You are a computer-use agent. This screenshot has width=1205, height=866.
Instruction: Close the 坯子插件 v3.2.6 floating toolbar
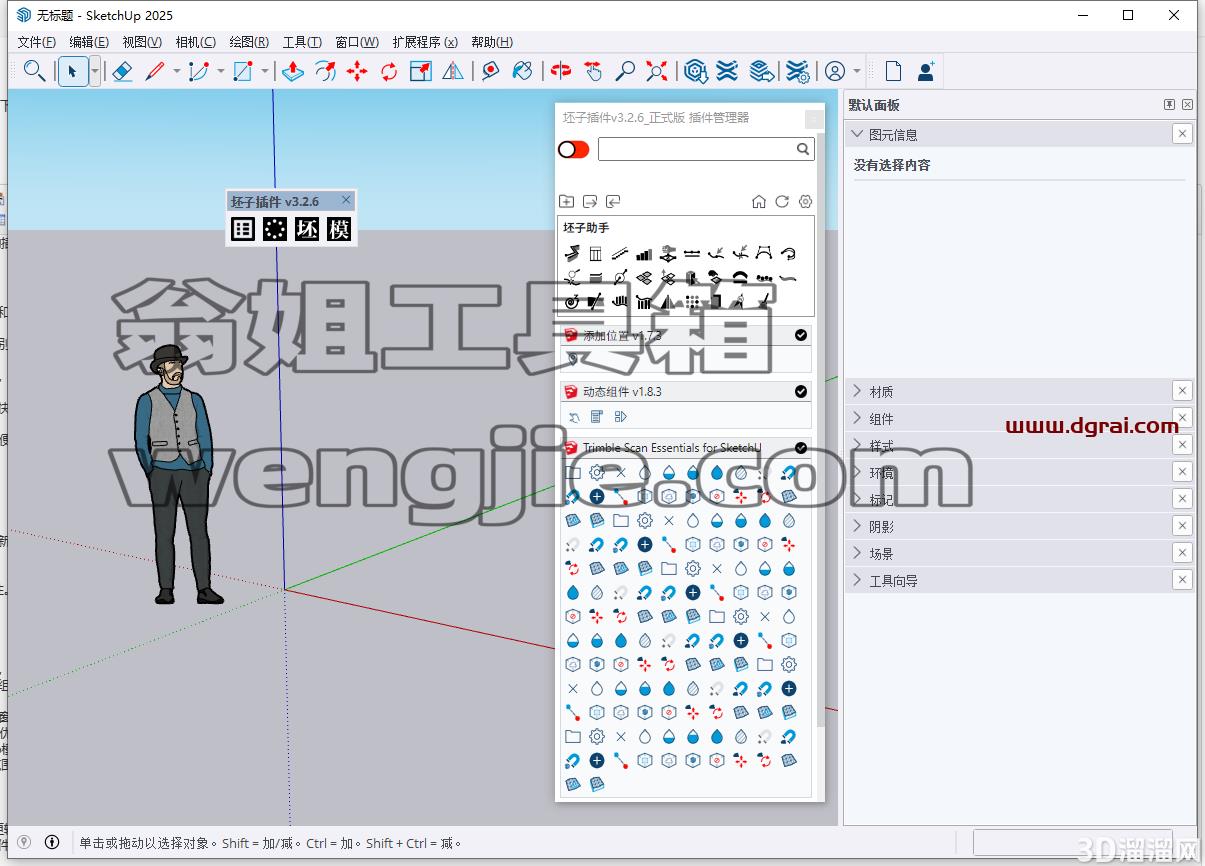click(x=346, y=200)
